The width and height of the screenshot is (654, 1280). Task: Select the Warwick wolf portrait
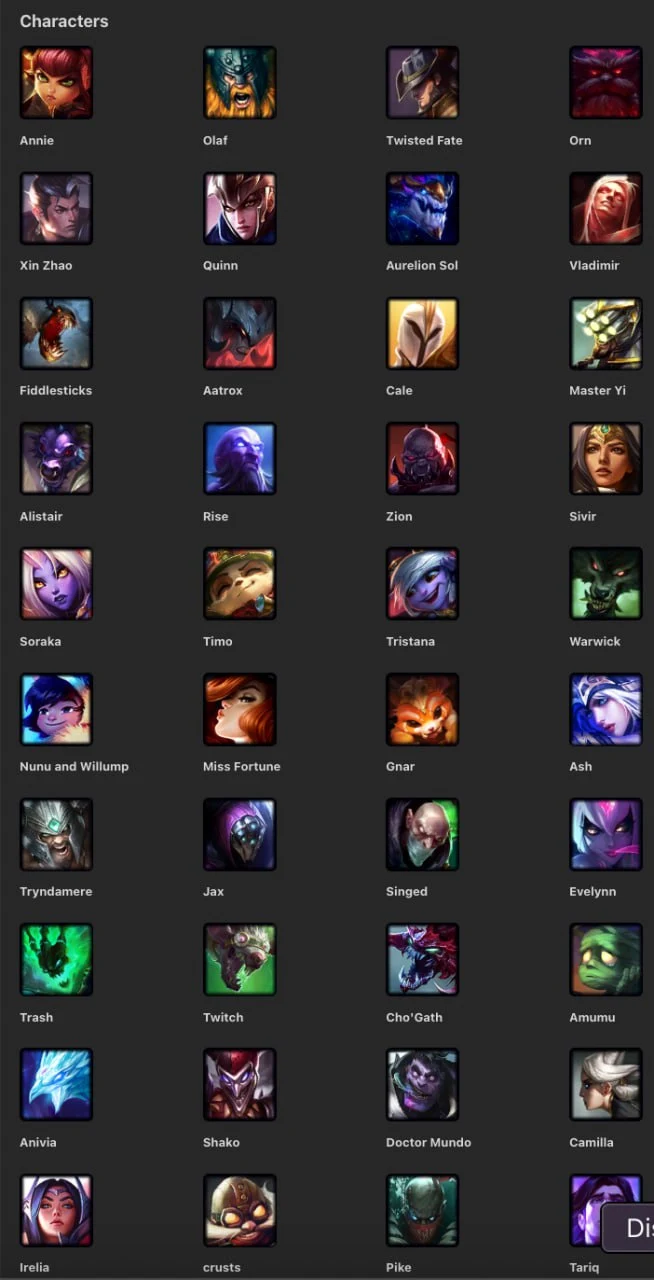coord(606,584)
